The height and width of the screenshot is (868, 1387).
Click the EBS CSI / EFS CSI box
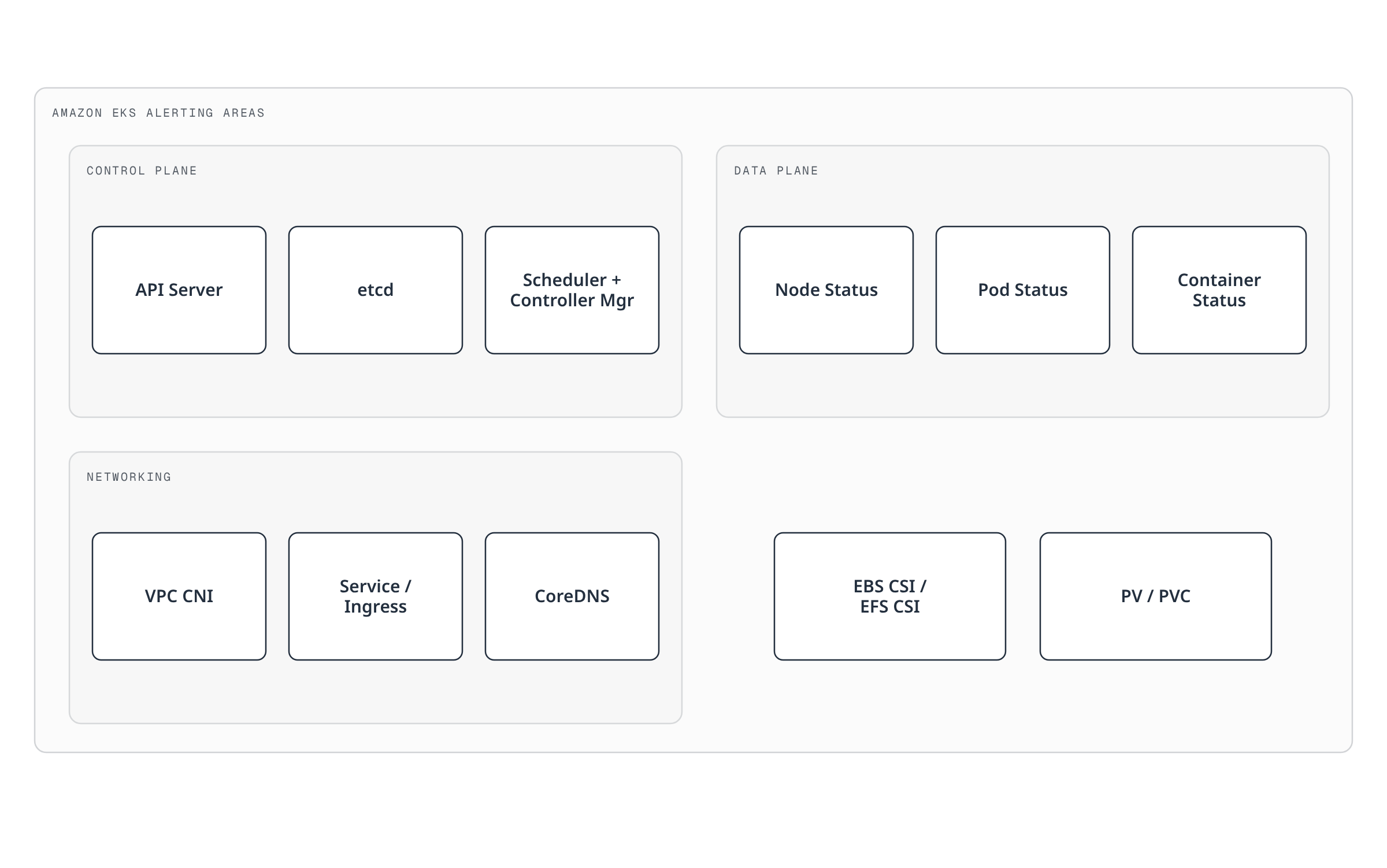tap(890, 596)
